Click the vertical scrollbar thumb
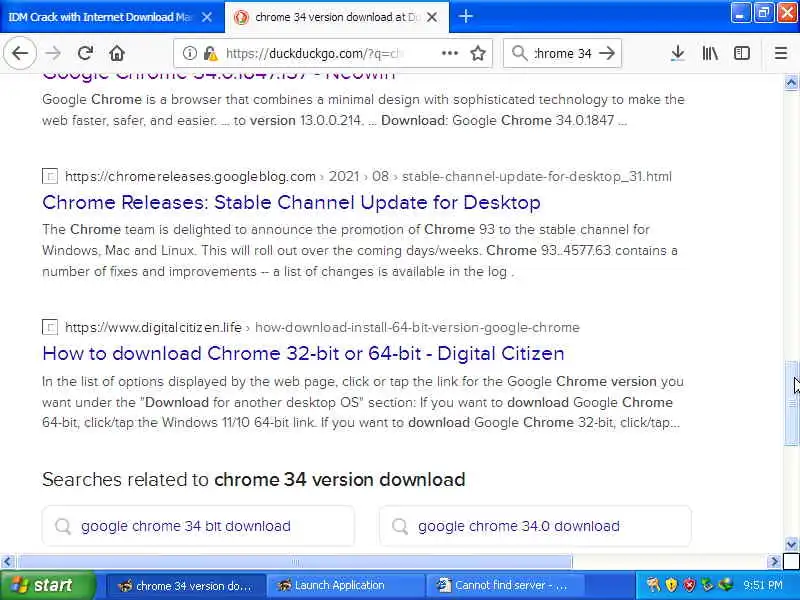The height and width of the screenshot is (600, 800). 791,403
